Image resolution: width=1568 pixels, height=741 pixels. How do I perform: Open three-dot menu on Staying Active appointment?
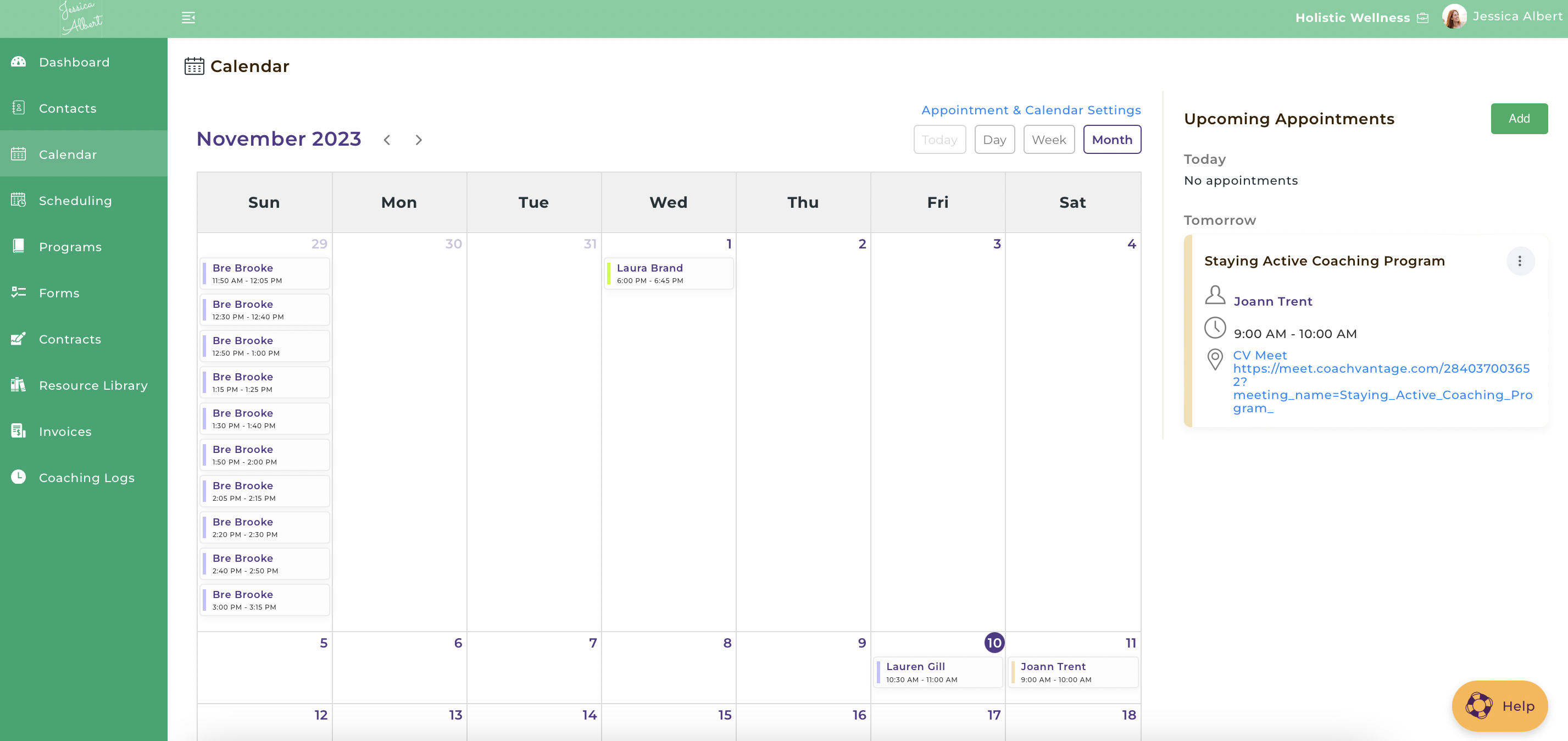coord(1520,261)
